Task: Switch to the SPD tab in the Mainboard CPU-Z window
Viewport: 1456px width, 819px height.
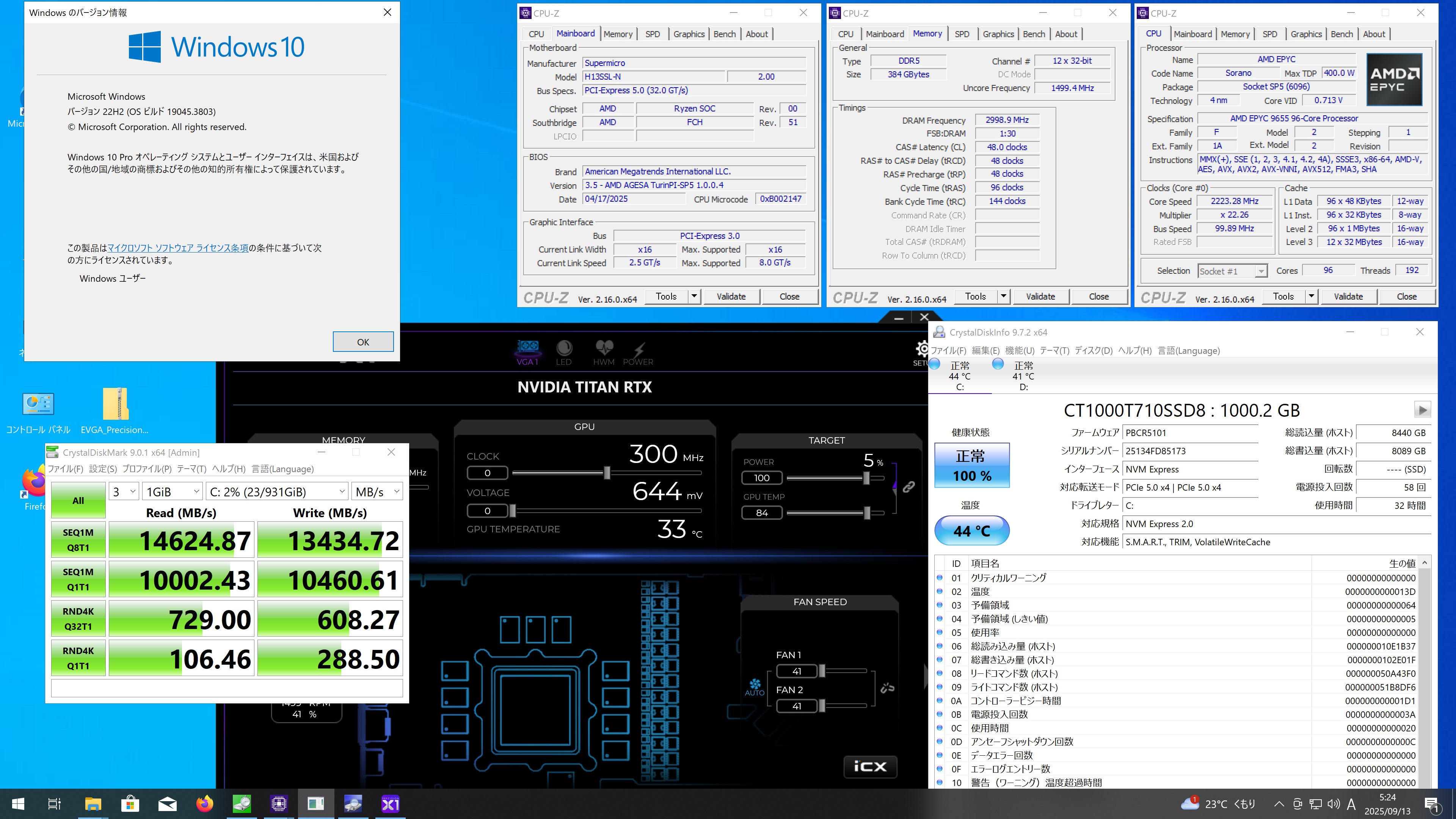Action: (x=652, y=34)
